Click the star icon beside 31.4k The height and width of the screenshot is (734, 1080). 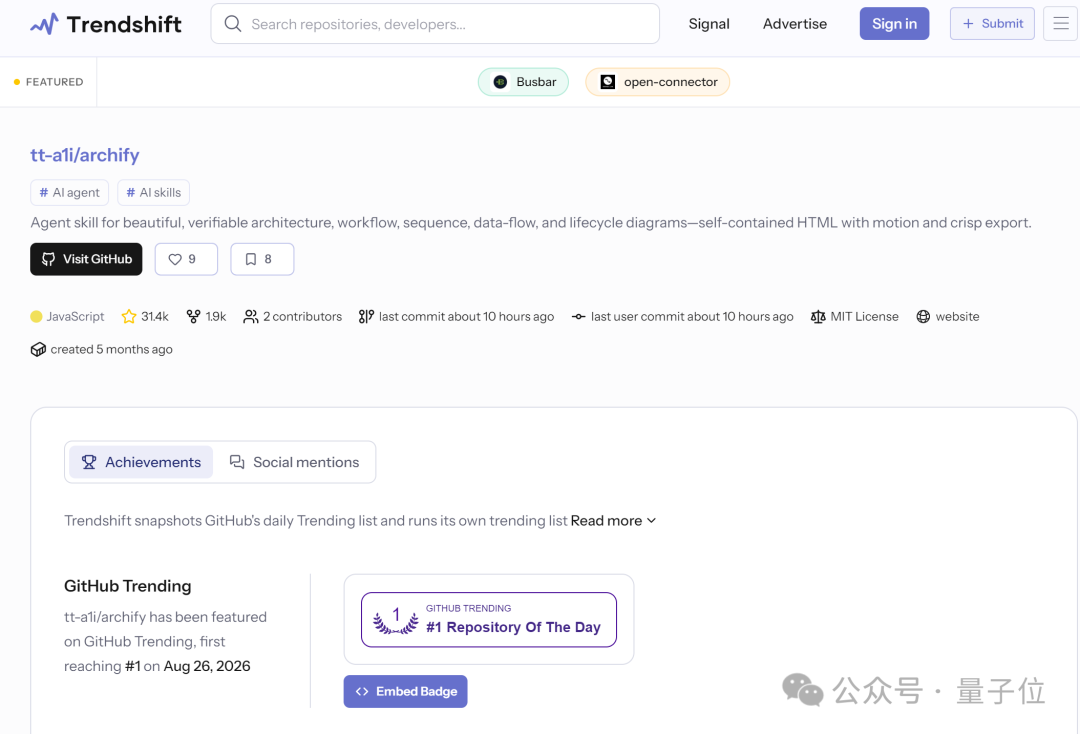[129, 317]
